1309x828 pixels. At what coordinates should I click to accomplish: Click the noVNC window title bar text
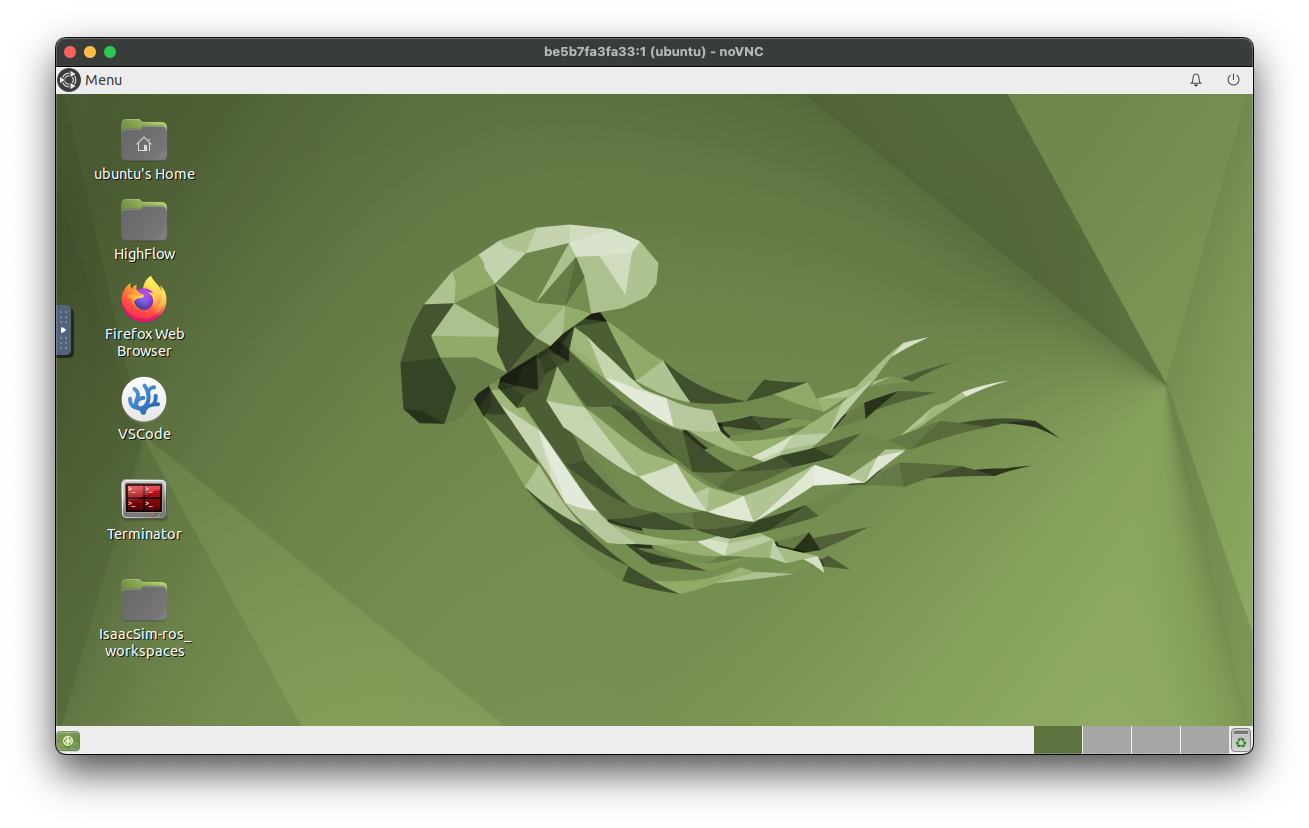[x=653, y=52]
